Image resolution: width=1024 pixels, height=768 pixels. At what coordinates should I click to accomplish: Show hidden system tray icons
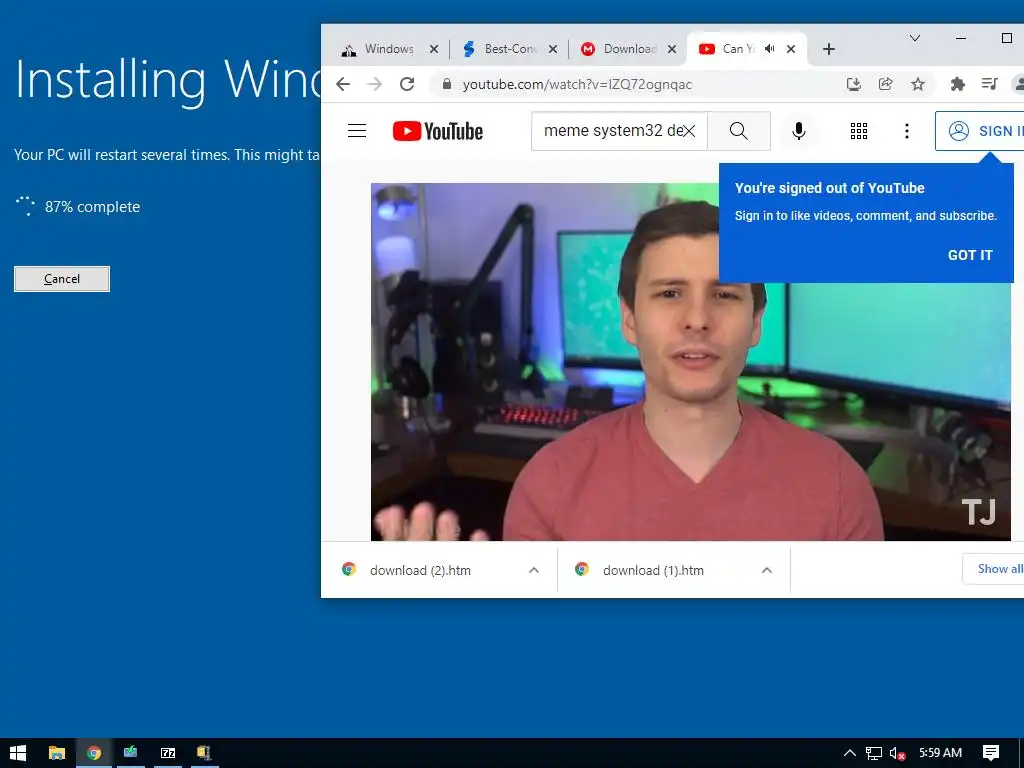[x=850, y=753]
